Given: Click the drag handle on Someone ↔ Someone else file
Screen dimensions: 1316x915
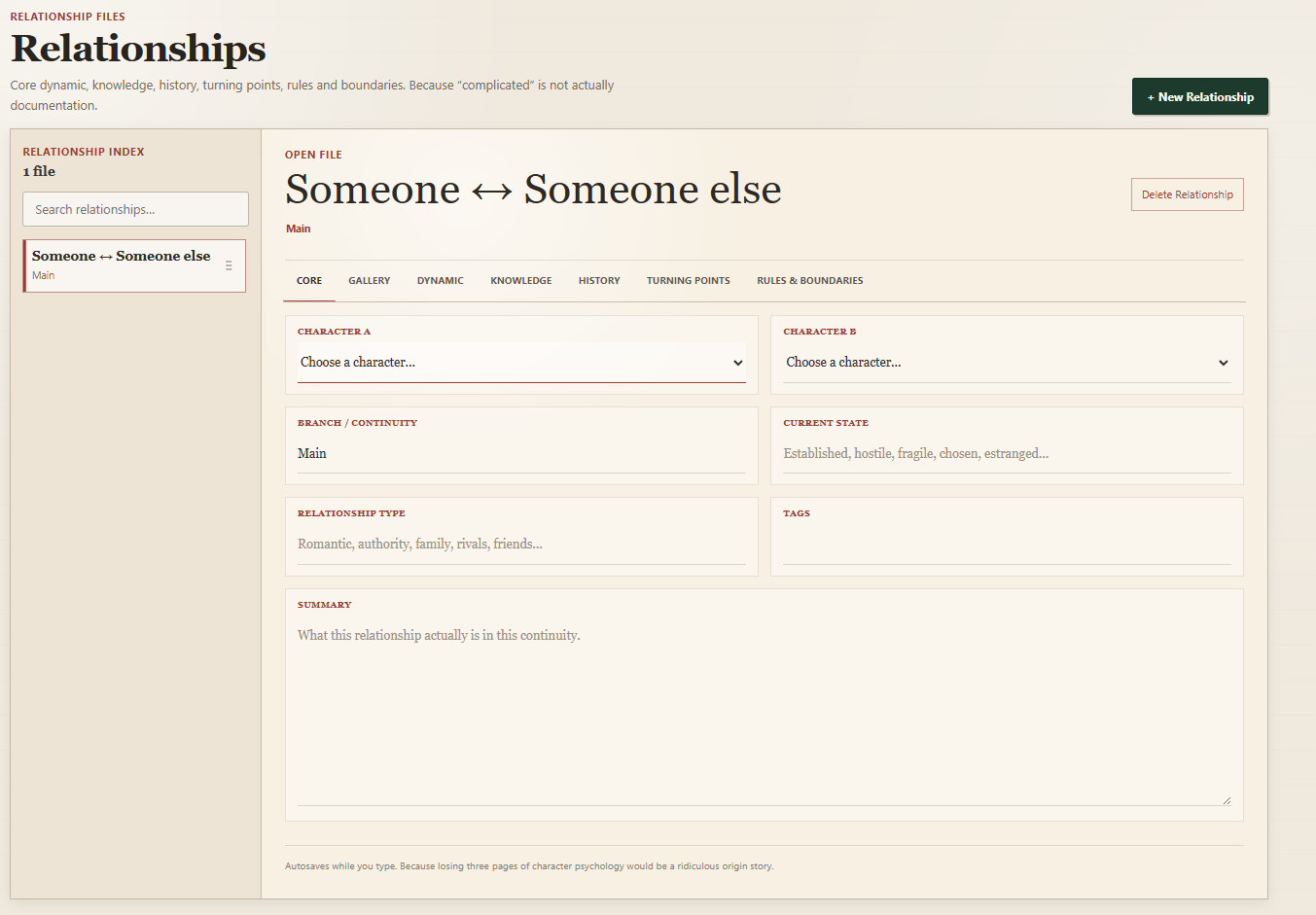Looking at the screenshot, I should [229, 265].
